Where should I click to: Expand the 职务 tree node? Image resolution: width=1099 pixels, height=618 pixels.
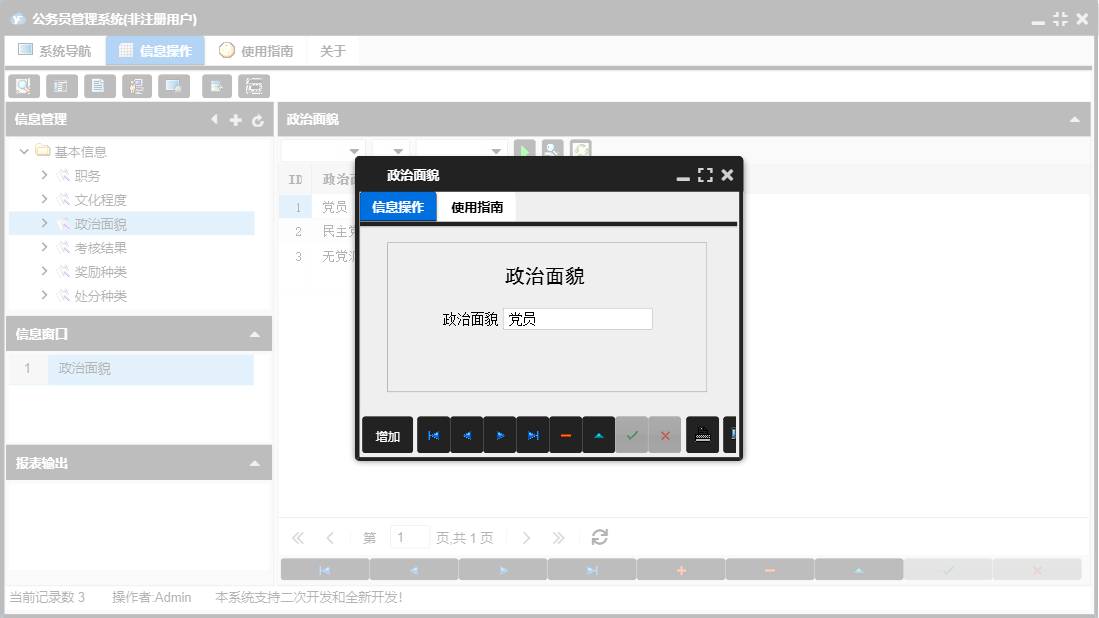43,175
